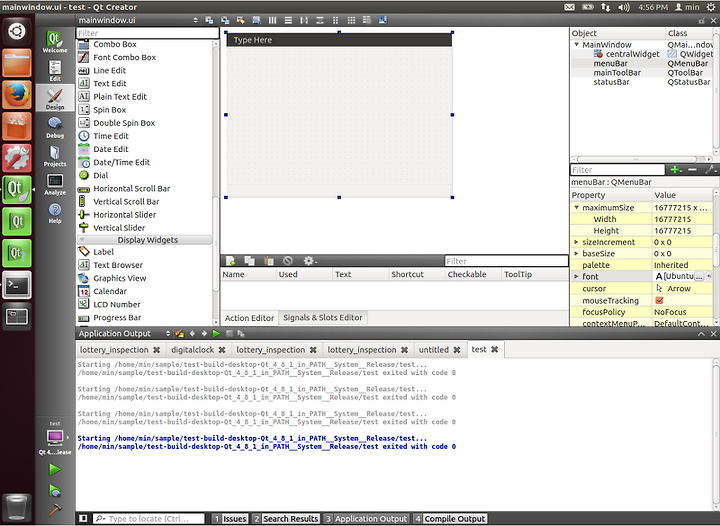Viewport: 720px width, 526px height.
Task: Select Edit Tab Order toolbar icon
Action: click(256, 20)
